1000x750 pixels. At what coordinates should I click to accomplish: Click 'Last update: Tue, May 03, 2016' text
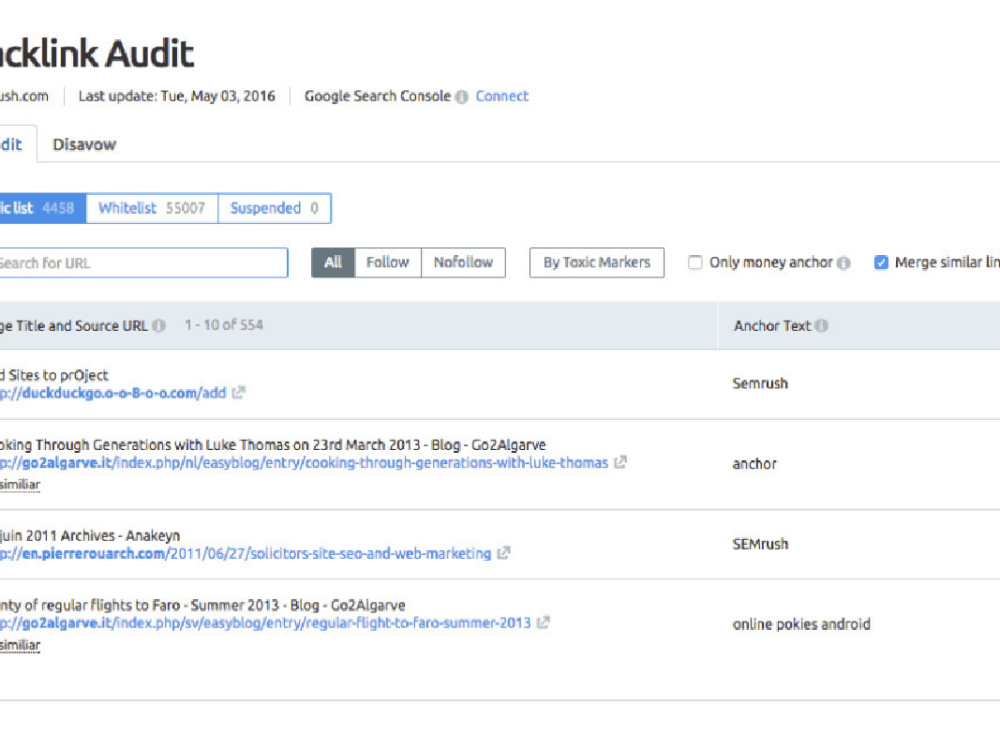[177, 96]
